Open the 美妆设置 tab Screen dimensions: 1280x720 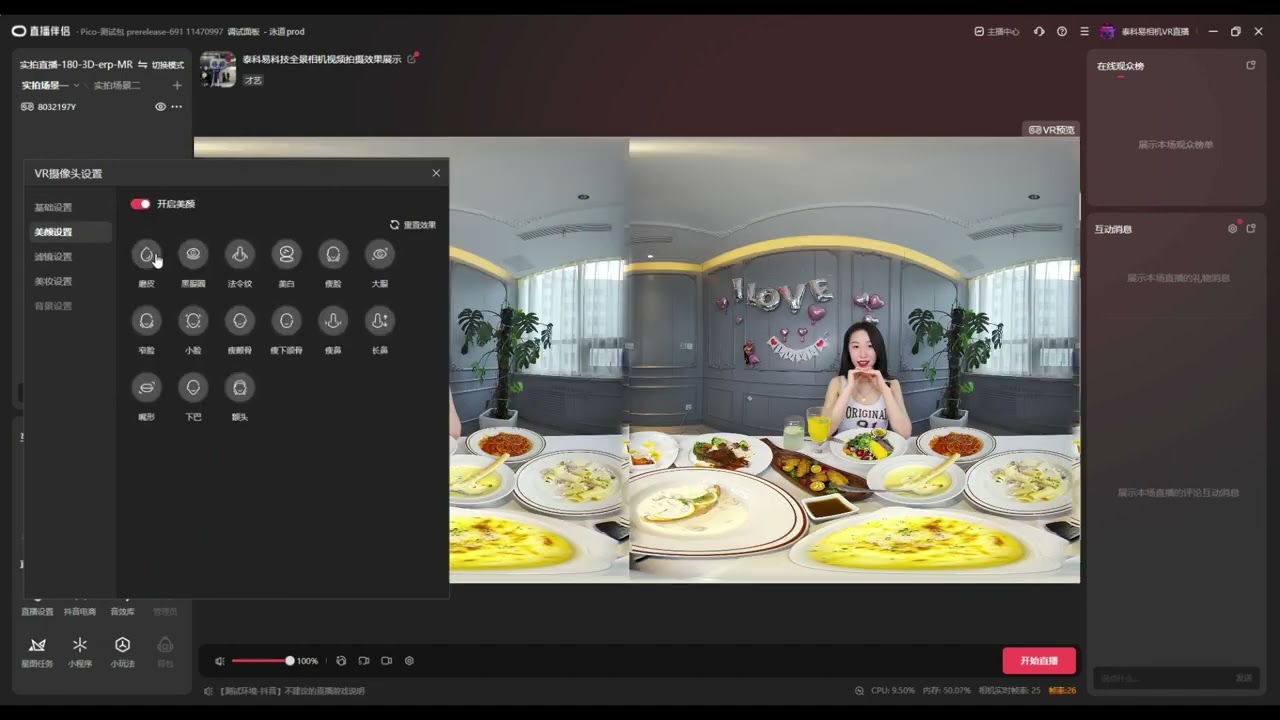(54, 281)
